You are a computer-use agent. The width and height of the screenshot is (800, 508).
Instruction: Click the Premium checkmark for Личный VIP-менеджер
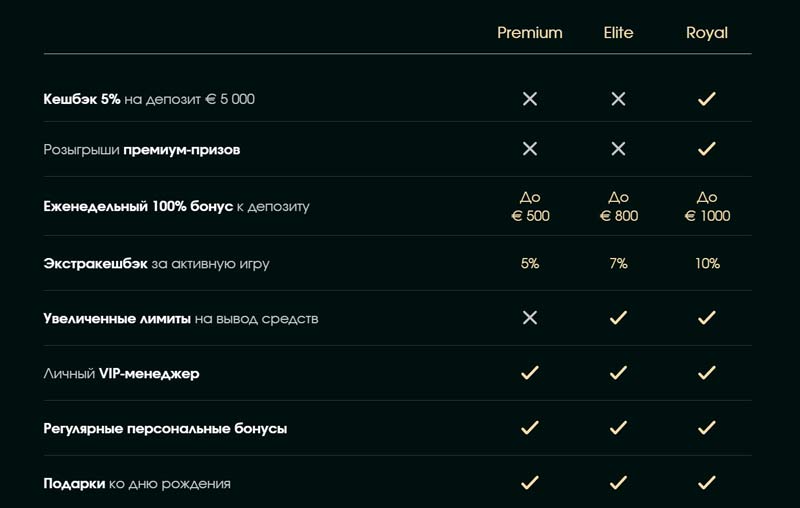(530, 373)
